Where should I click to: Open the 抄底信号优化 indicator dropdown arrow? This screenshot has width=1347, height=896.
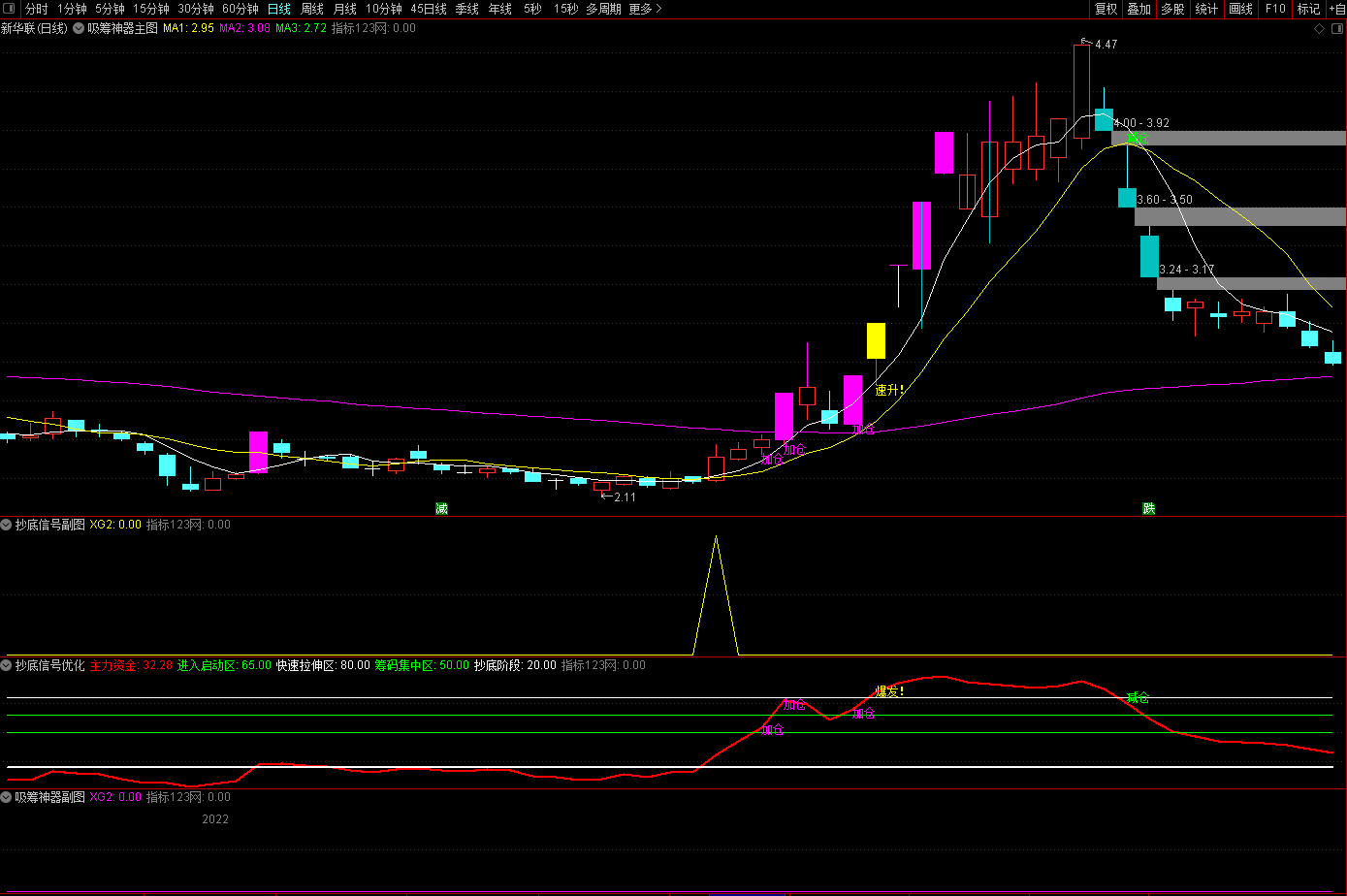tap(7, 665)
